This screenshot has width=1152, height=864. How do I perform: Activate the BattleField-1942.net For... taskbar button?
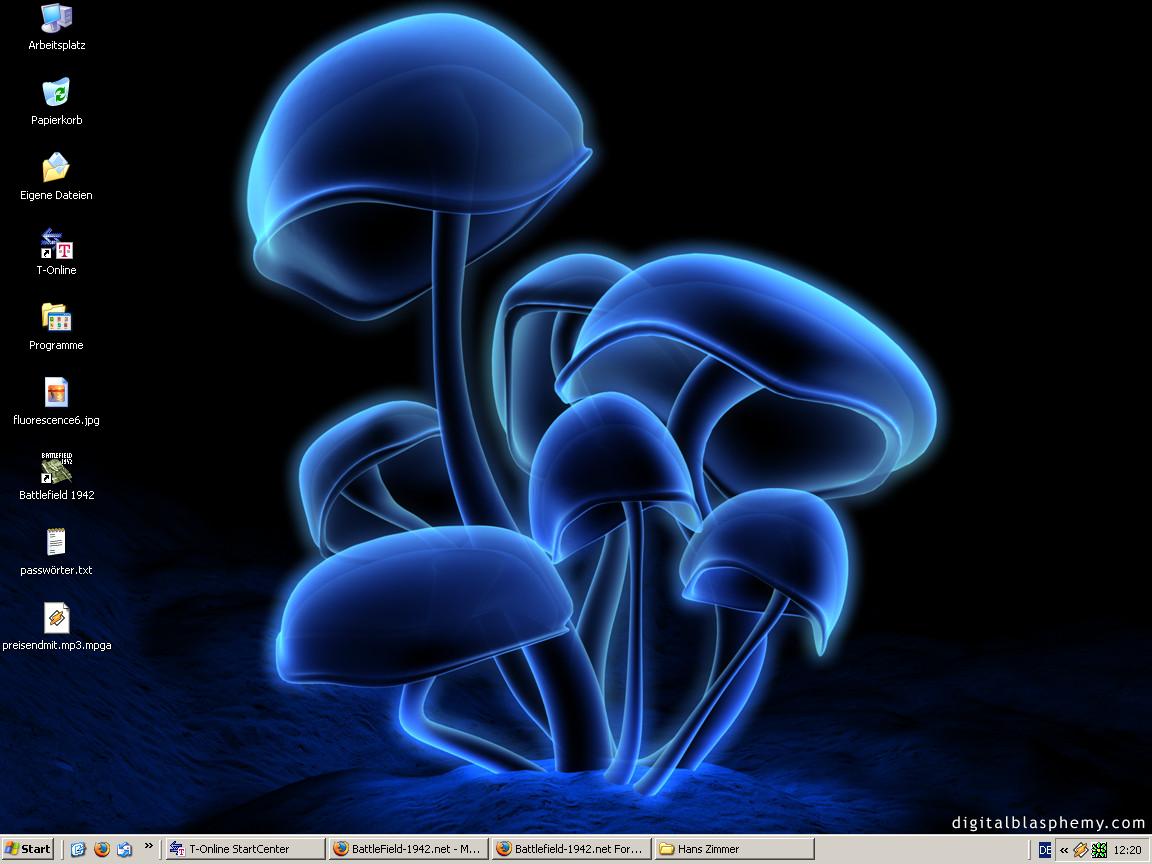[571, 849]
